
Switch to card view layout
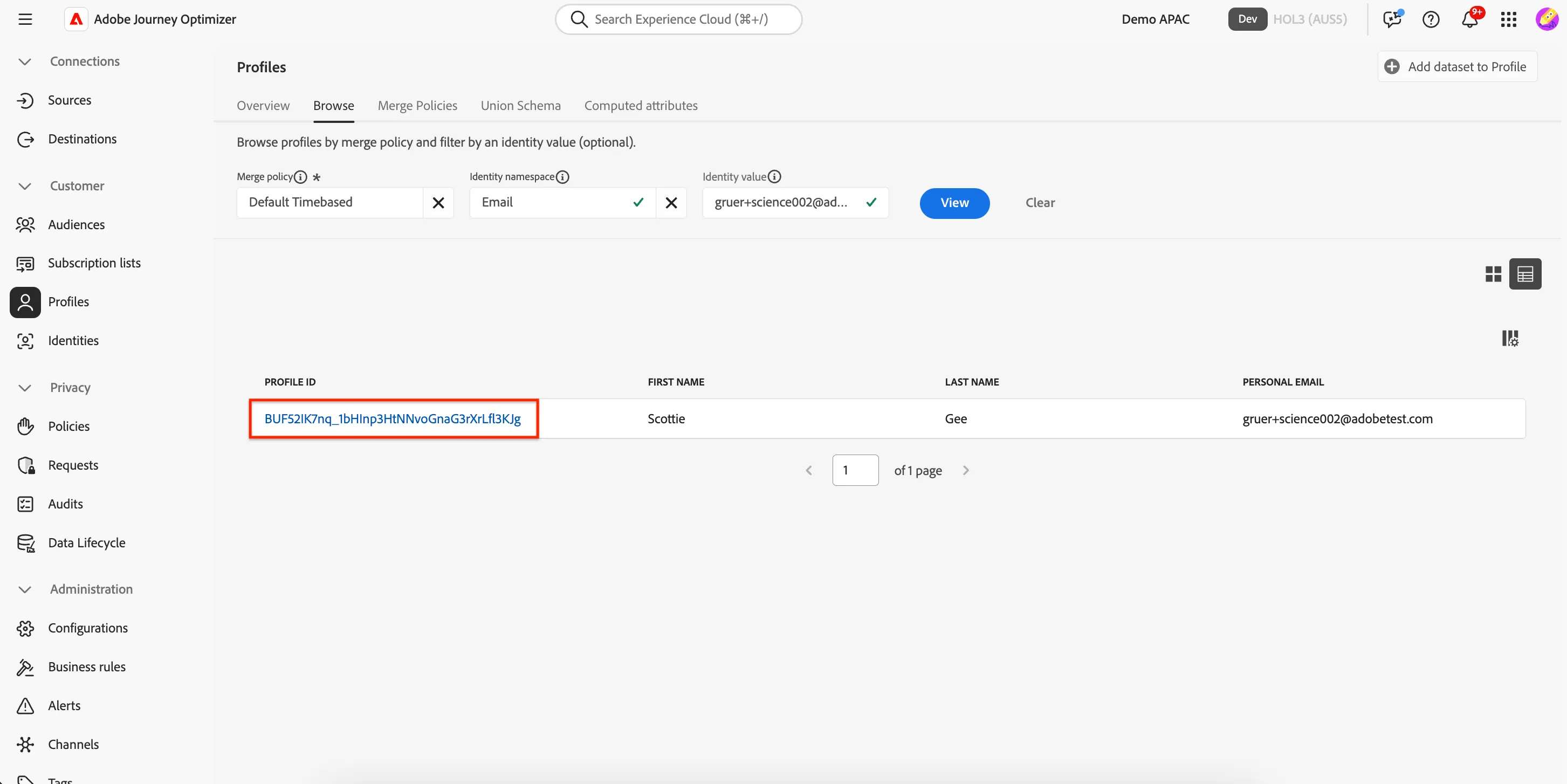click(x=1493, y=274)
